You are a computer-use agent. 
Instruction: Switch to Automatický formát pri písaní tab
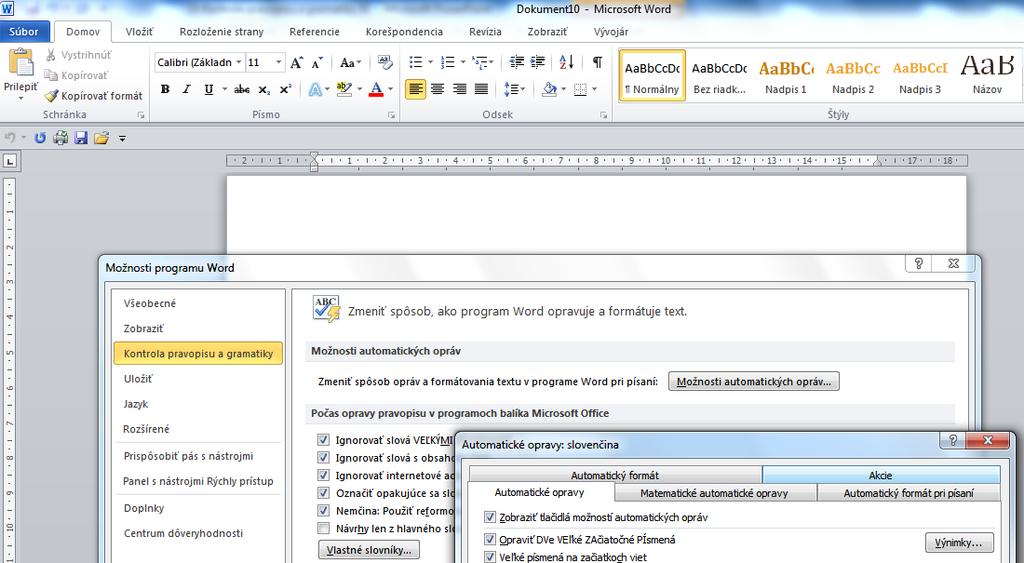pyautogui.click(x=908, y=493)
